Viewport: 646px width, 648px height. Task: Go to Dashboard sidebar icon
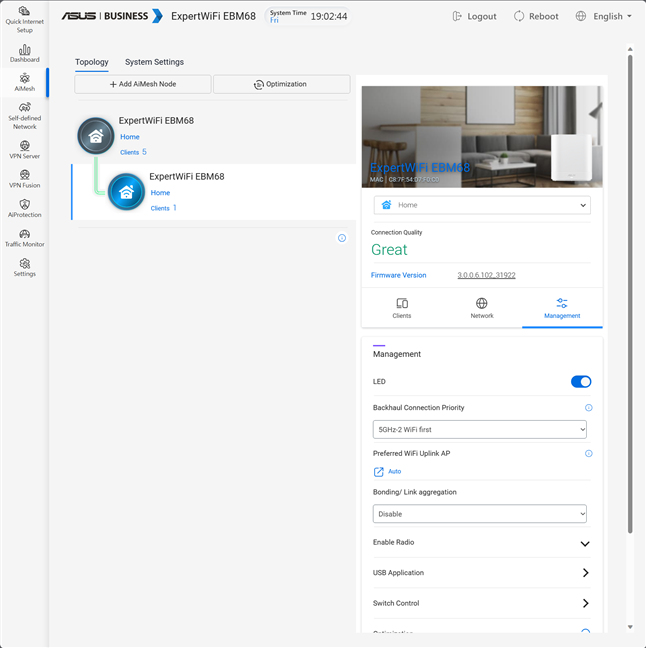coord(24,53)
